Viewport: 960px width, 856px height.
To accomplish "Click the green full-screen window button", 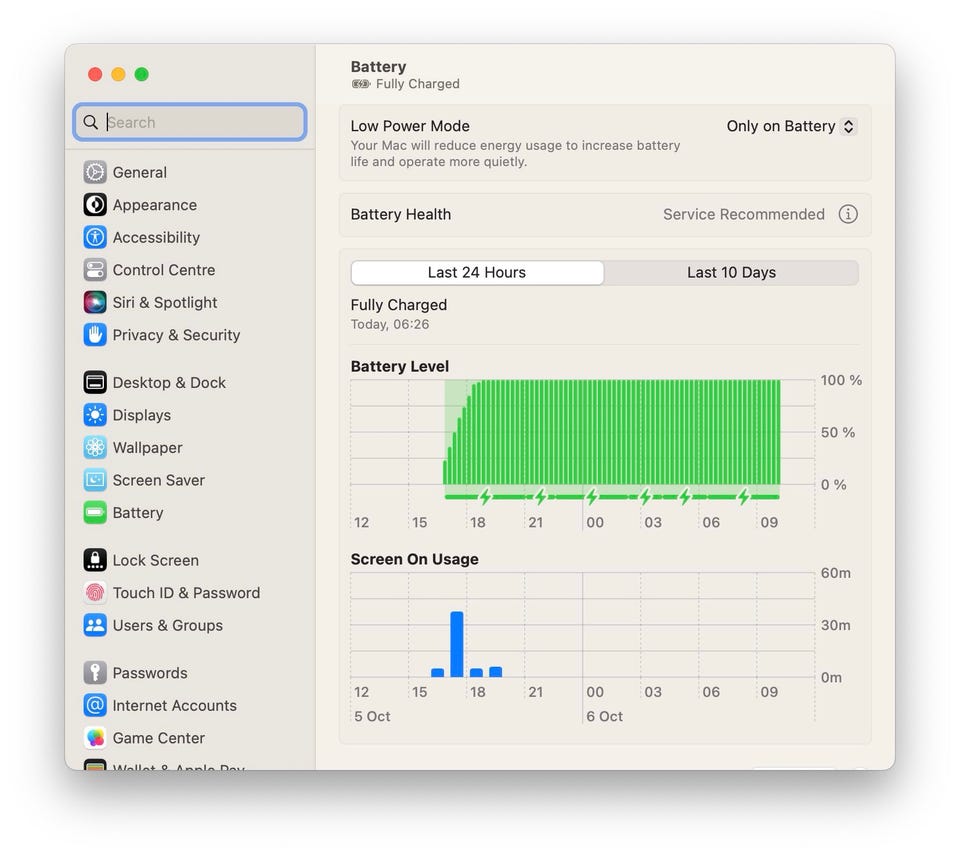I will 141,74.
